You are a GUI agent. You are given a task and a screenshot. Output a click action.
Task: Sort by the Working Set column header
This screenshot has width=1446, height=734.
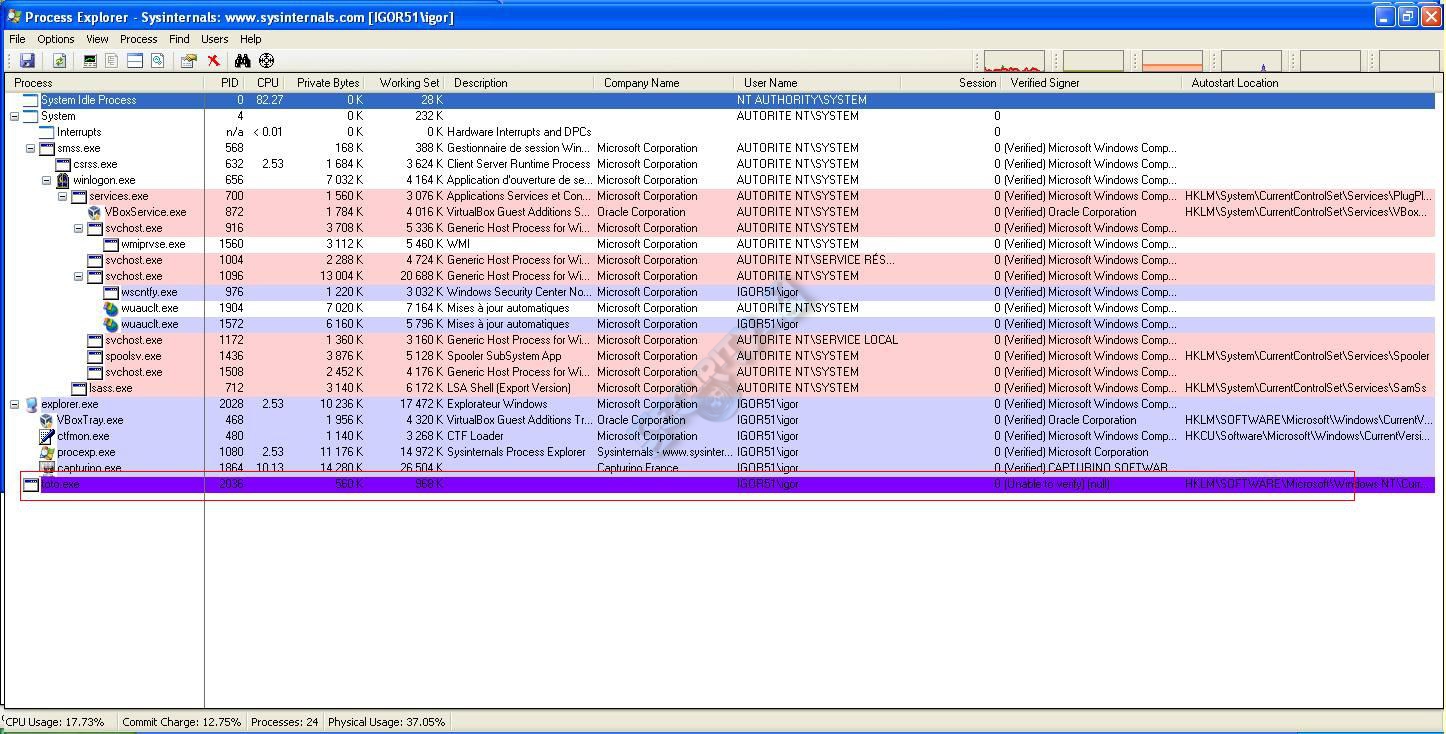[406, 83]
